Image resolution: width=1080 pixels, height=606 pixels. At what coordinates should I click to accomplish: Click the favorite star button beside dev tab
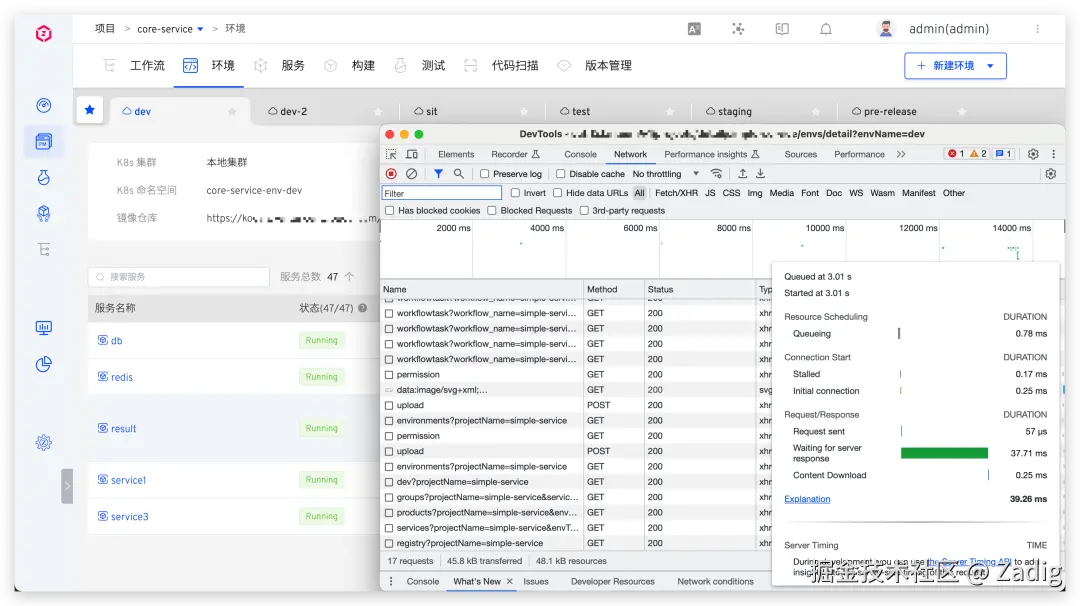click(90, 110)
